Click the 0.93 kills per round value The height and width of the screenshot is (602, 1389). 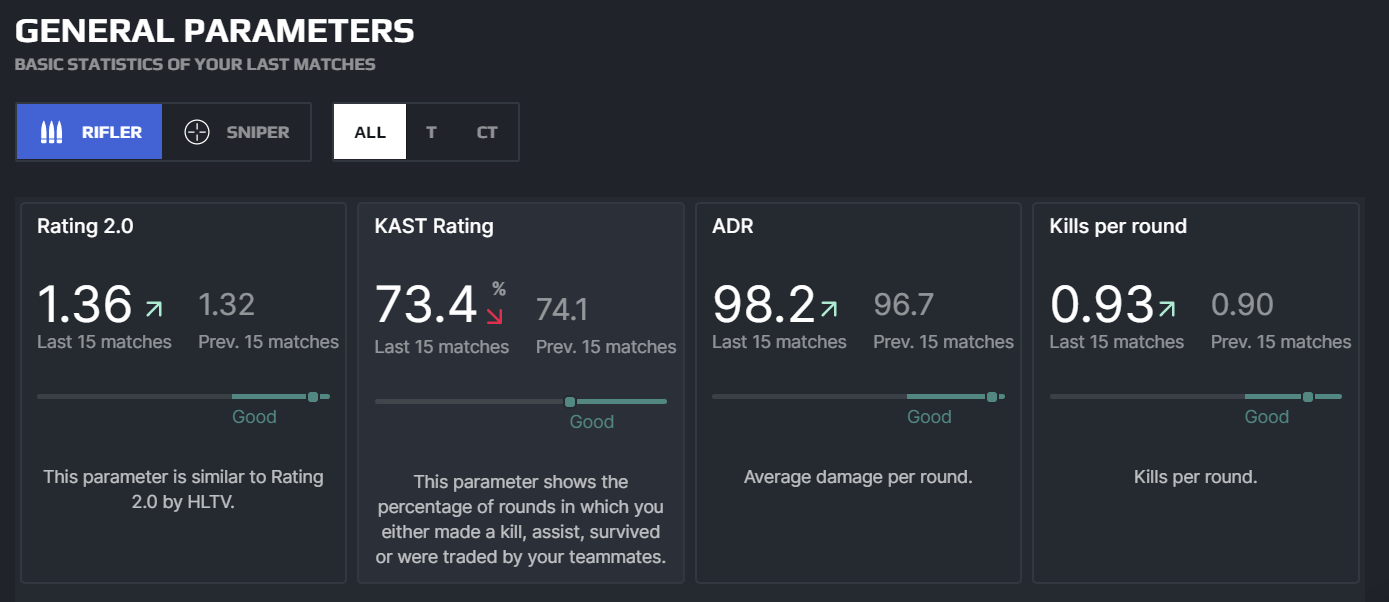point(1102,304)
